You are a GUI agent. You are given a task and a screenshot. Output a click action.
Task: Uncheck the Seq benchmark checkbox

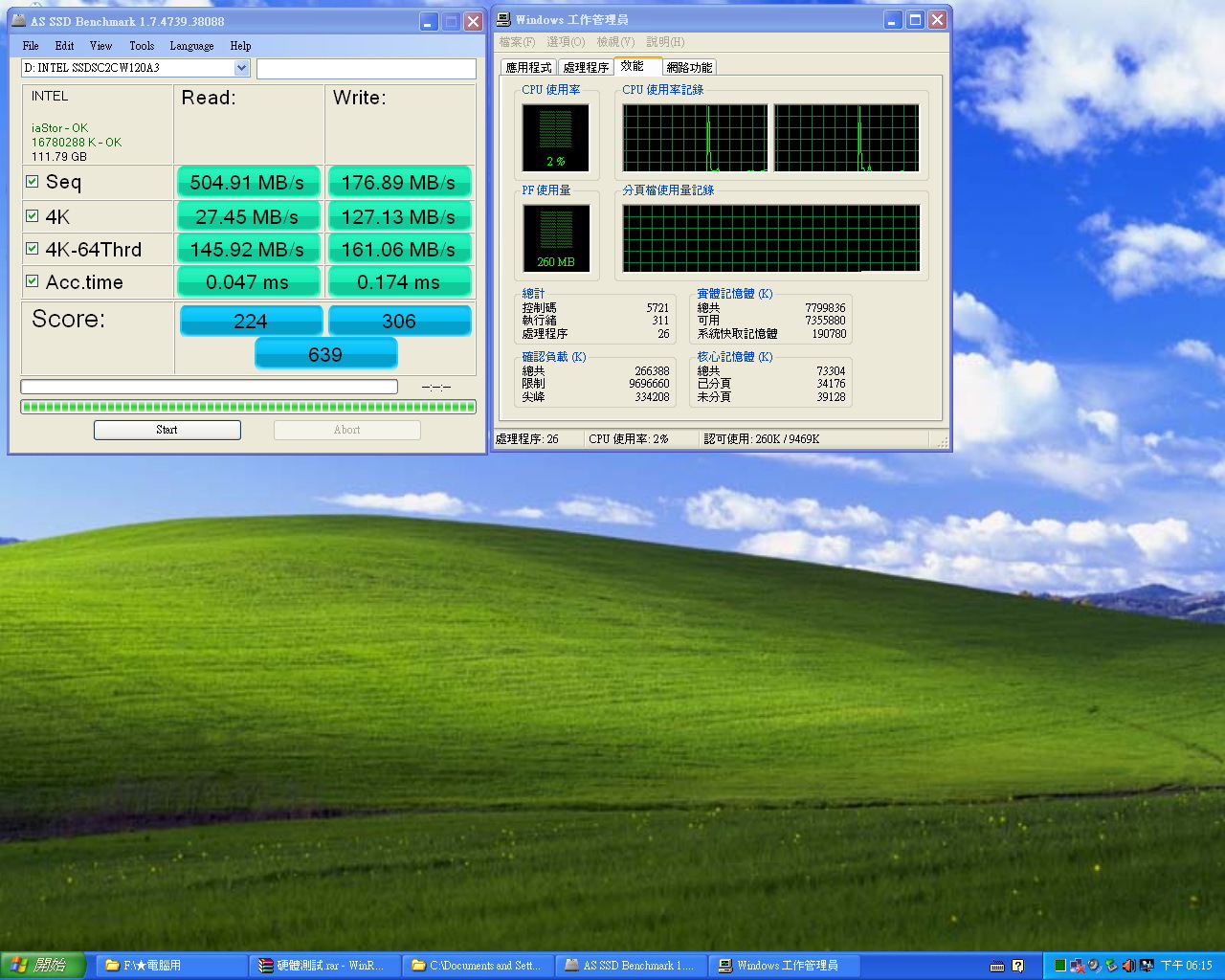(x=33, y=181)
